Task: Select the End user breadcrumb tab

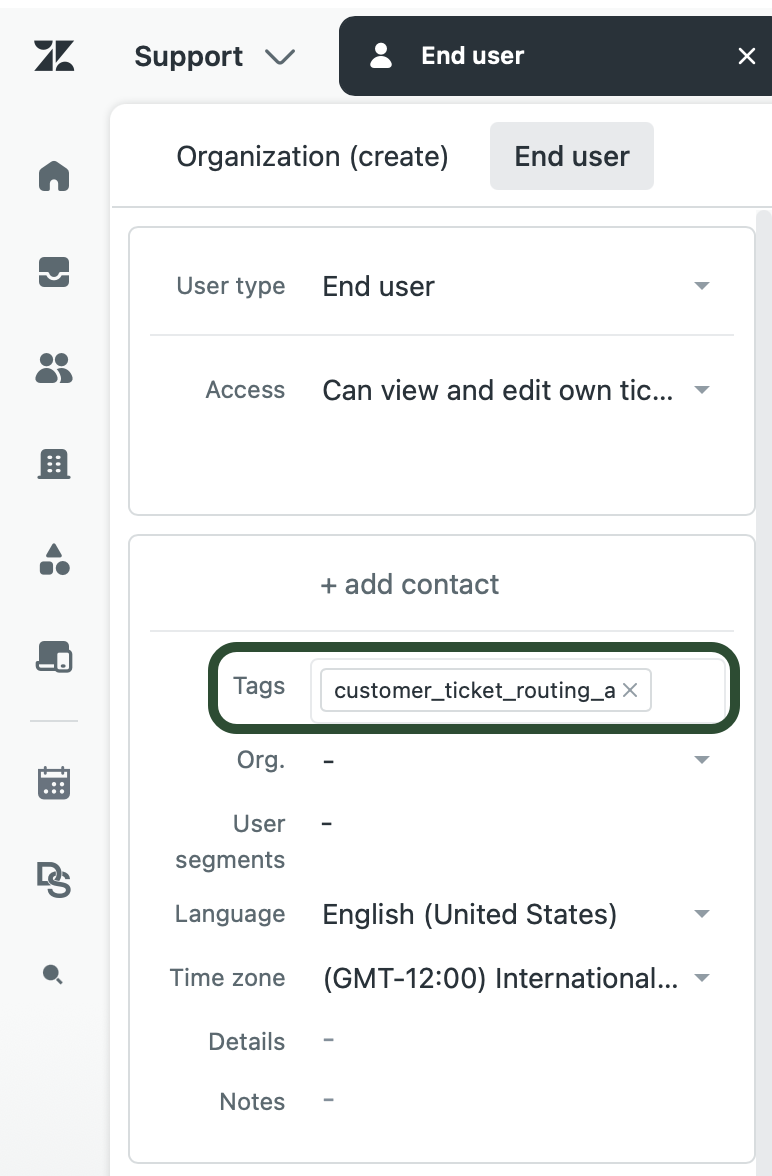Action: coord(572,156)
